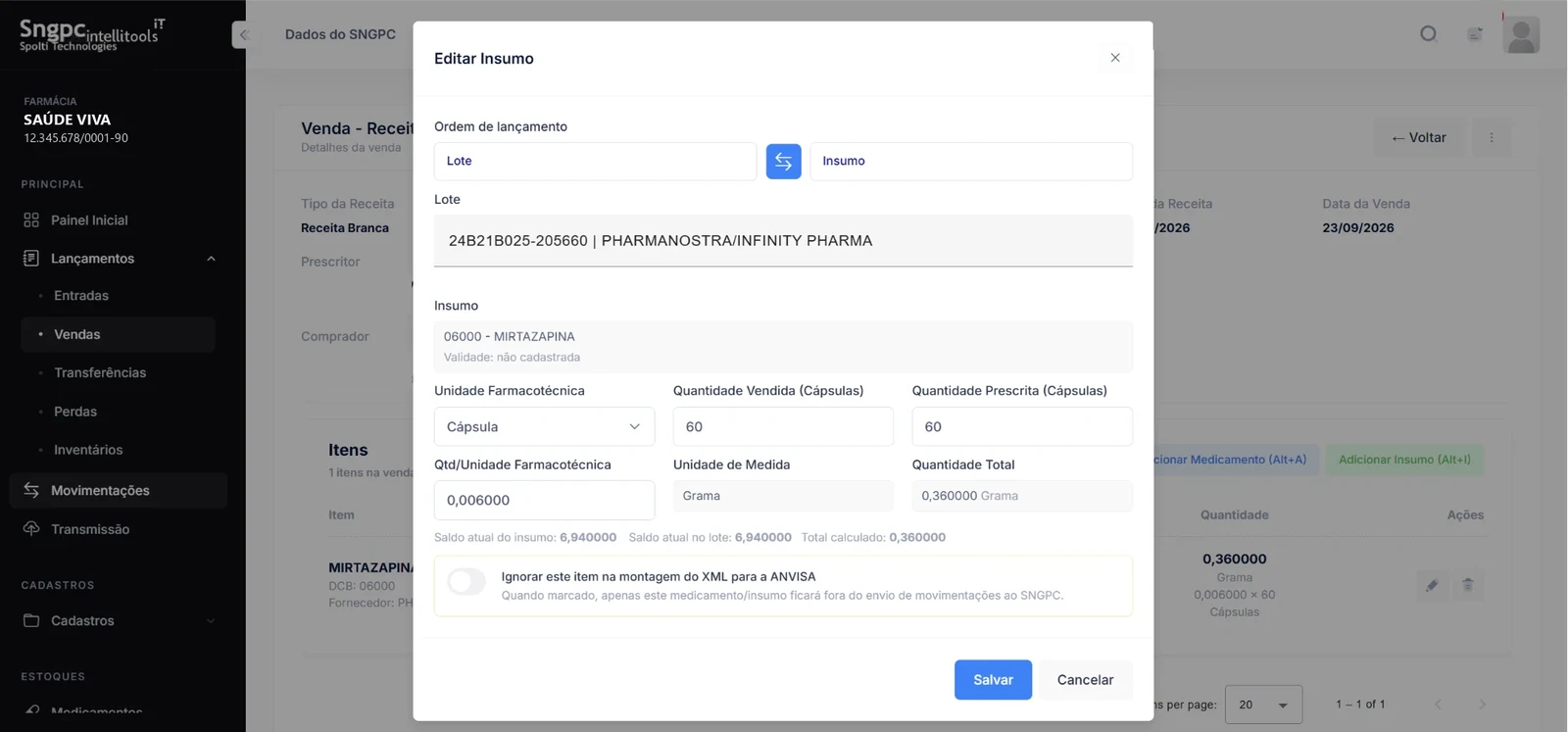Click Adicionar Insumo (Alt+I) button
Screen dimensions: 1568x732
pos(1404,460)
